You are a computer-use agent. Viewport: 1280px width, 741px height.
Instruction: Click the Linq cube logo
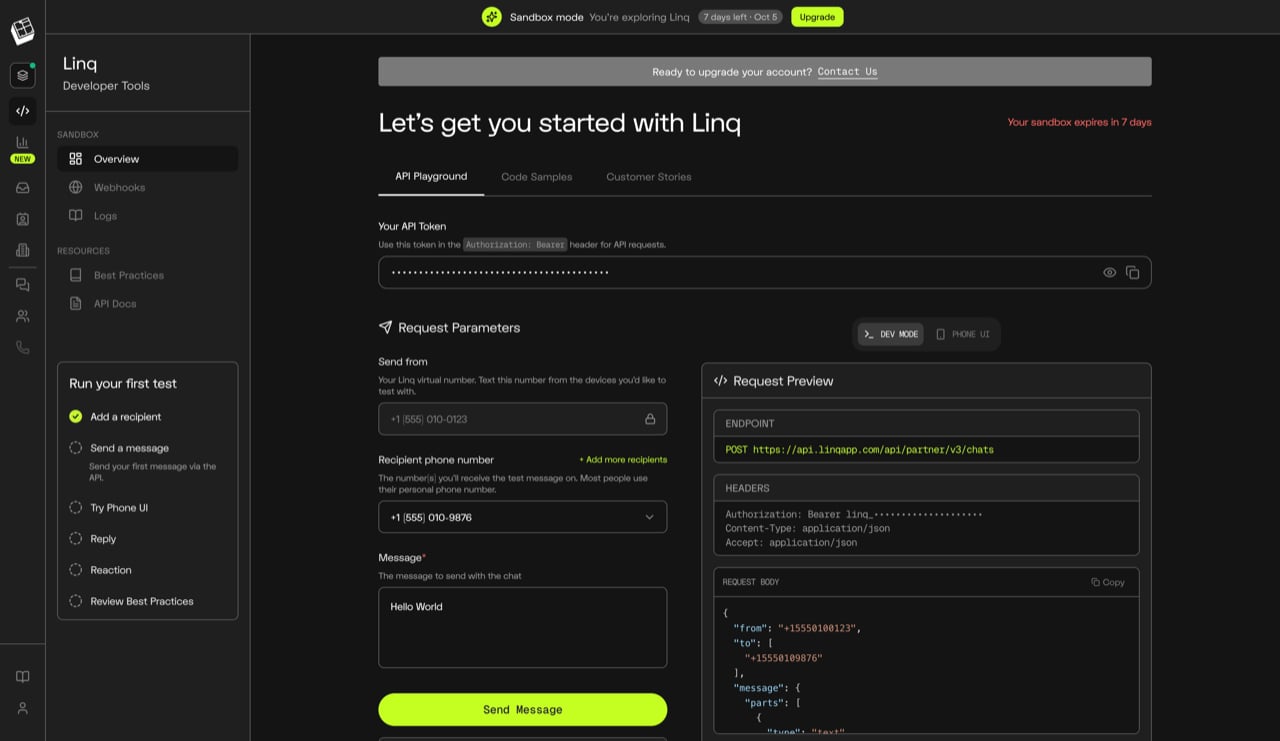click(22, 31)
